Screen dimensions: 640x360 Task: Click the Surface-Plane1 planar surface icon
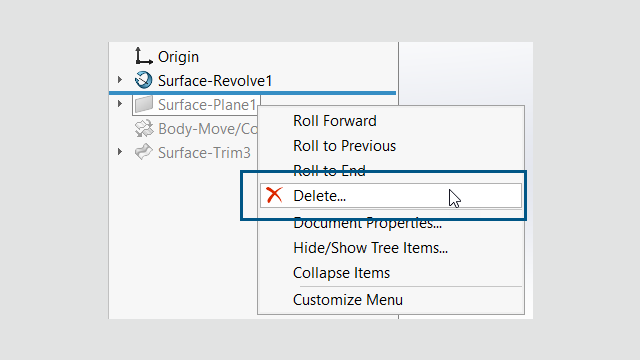pos(144,104)
